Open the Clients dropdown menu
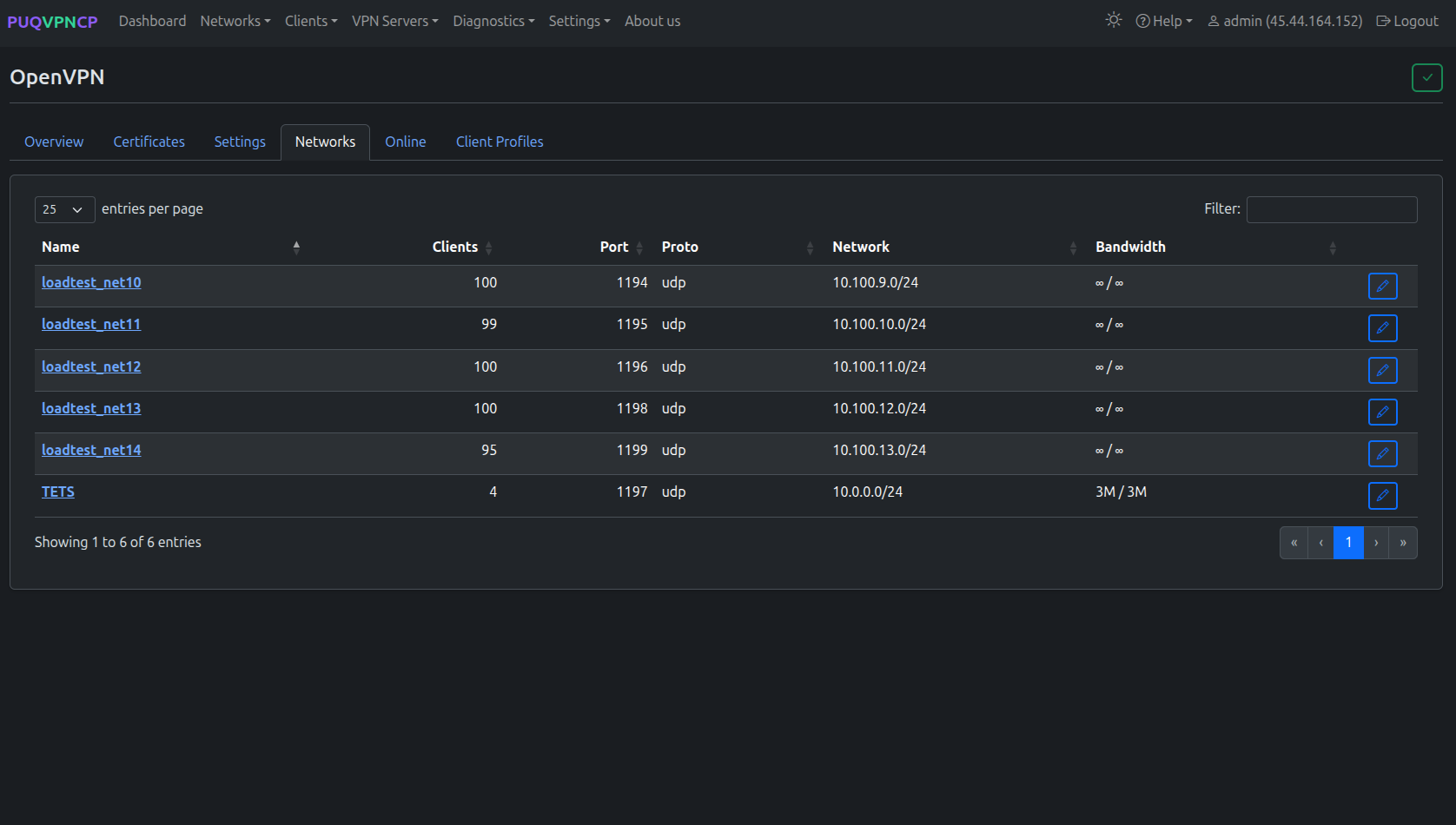 [311, 21]
